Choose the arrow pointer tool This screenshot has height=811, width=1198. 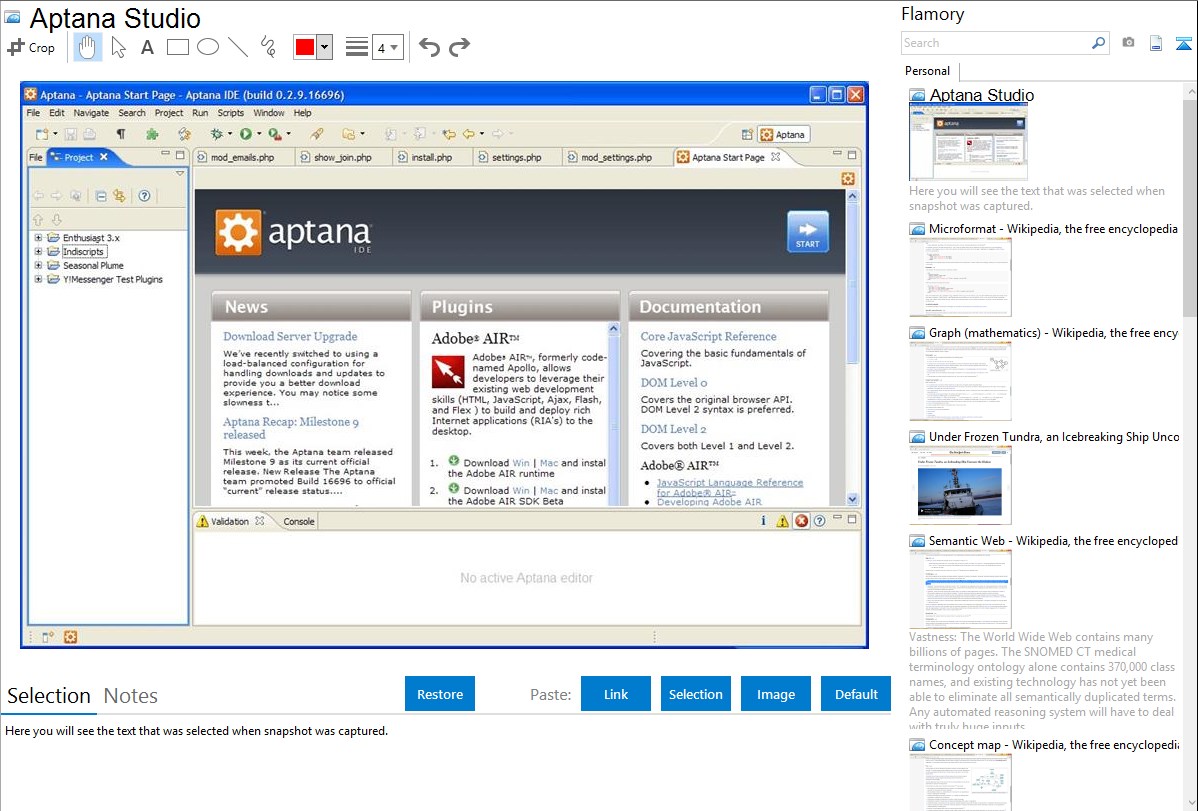coord(118,47)
